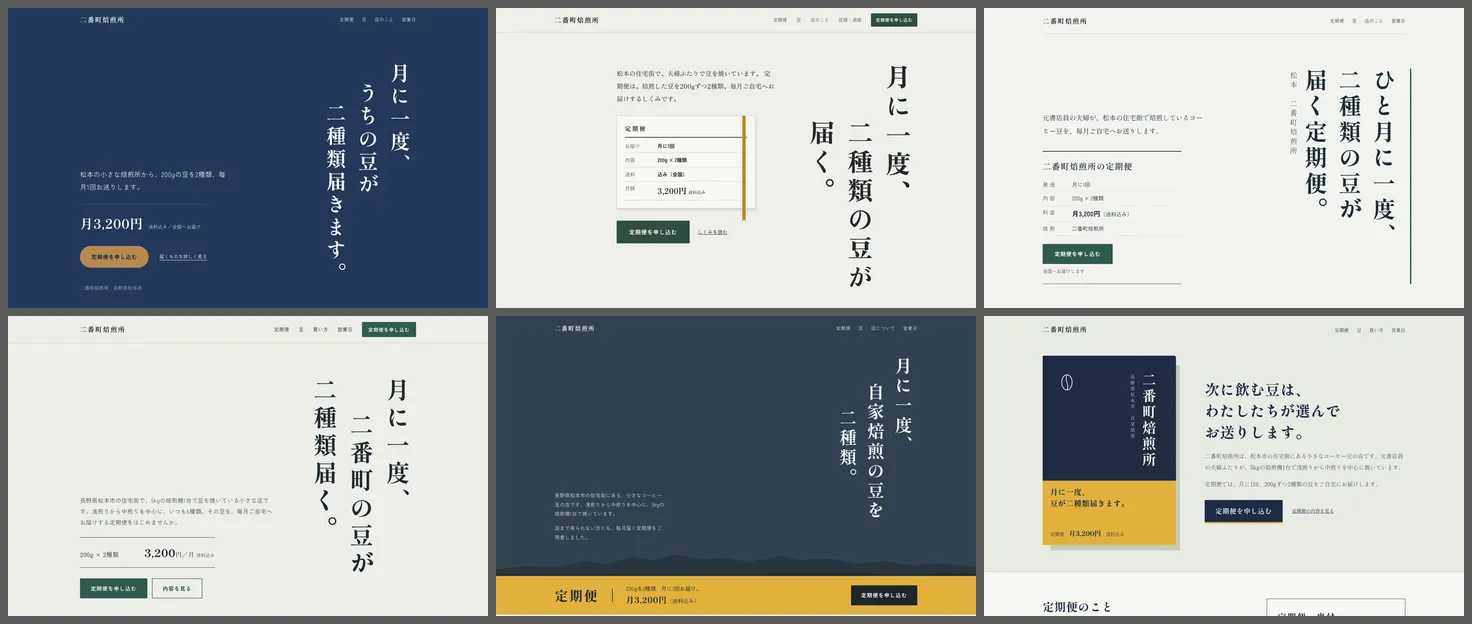This screenshot has height=624, width=1472.
Task: Click the 二番町焙煎所 logo in the navy blue mockup
Action: (103, 20)
